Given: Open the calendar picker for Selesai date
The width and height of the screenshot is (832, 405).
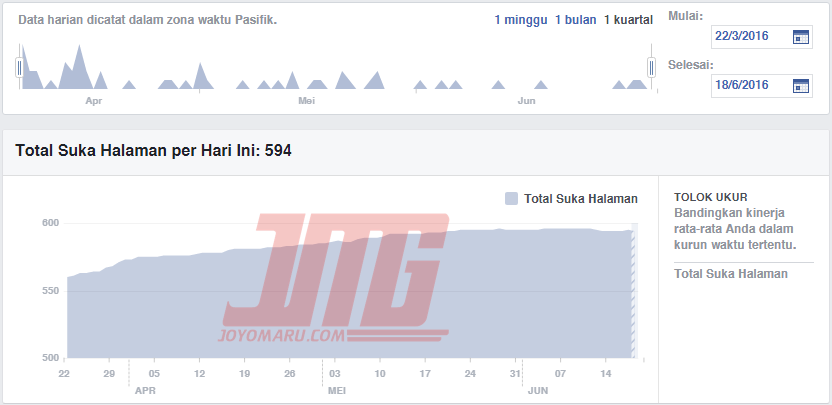Looking at the screenshot, I should tap(800, 85).
